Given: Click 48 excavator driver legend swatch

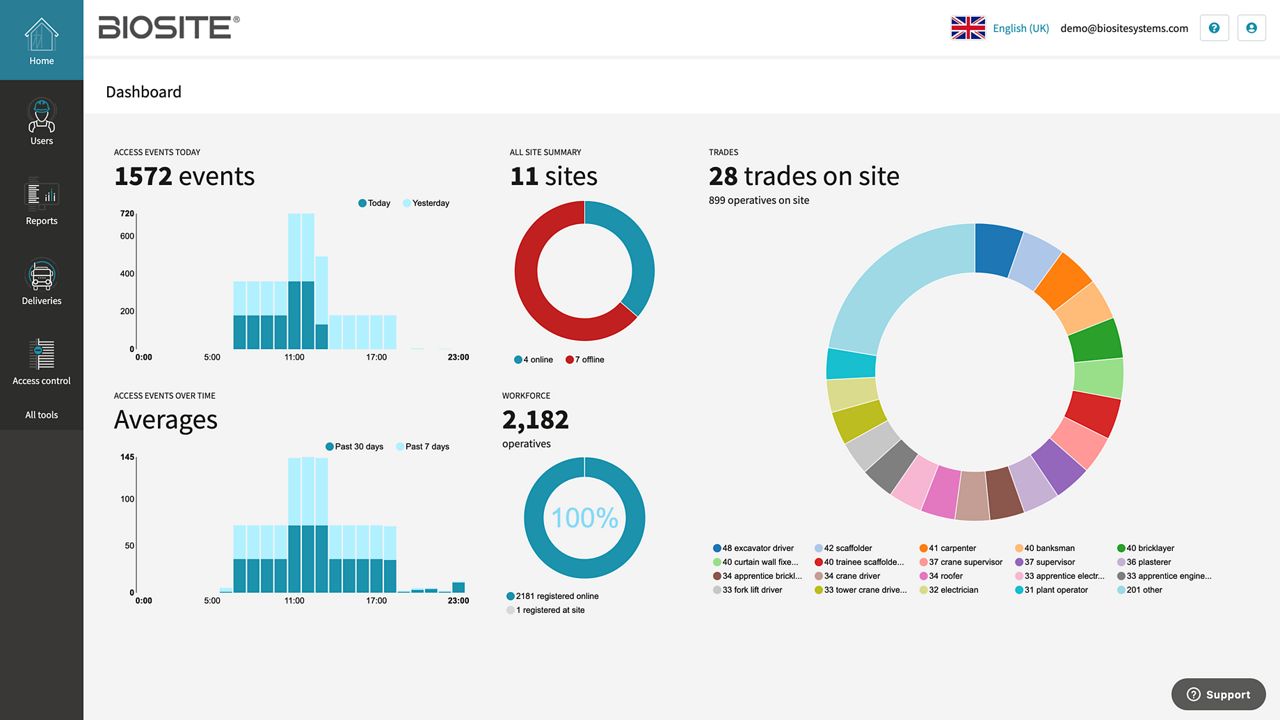Looking at the screenshot, I should (717, 548).
